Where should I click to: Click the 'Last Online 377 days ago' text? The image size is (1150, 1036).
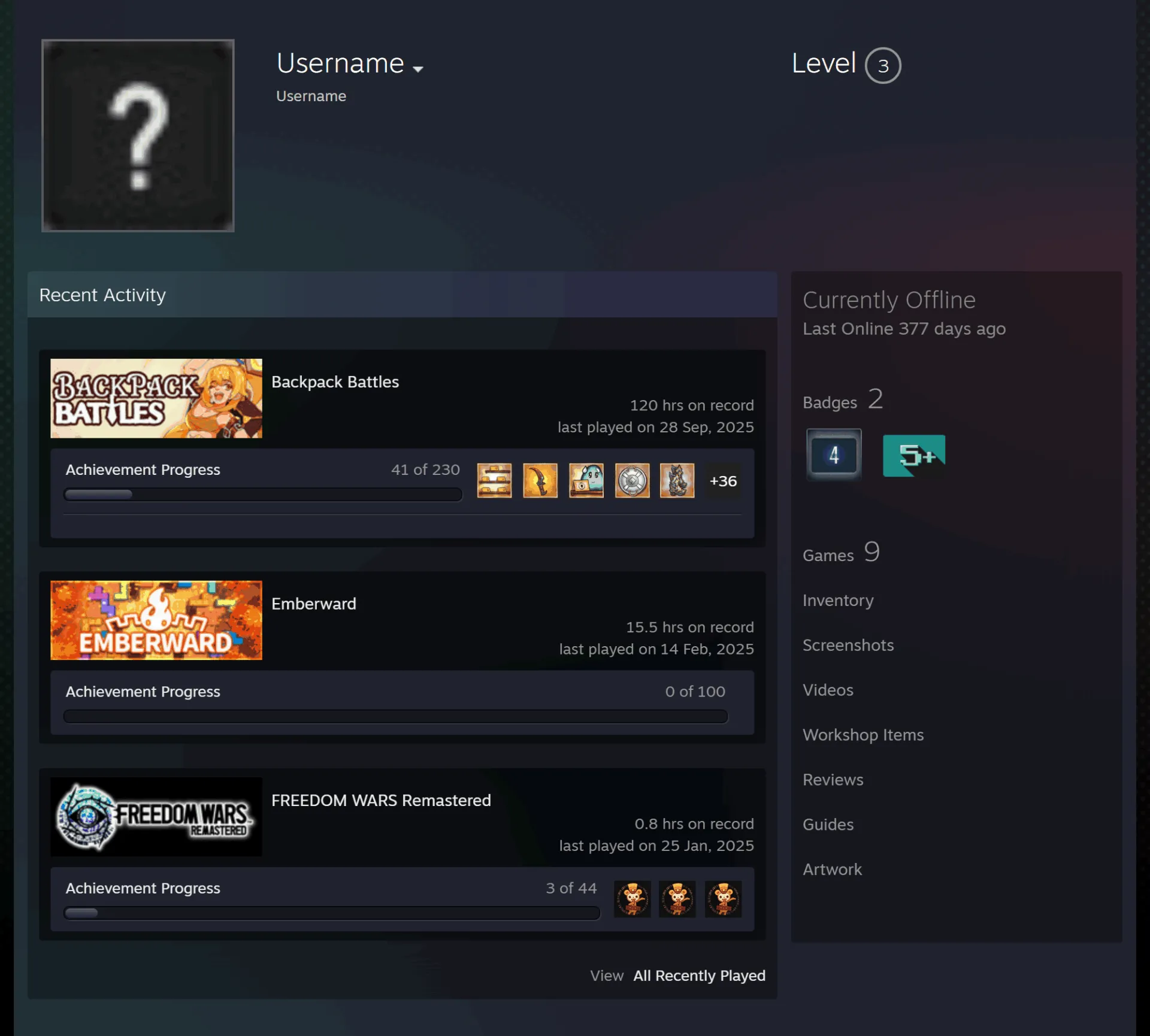point(904,329)
